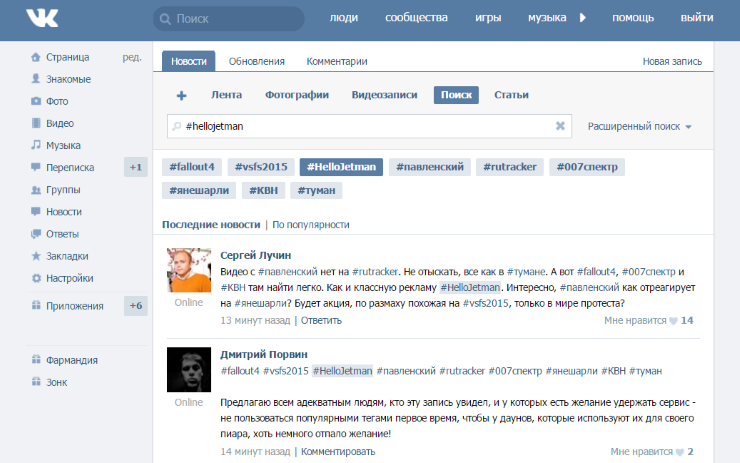Click the film icon beside Видео

pos(36,123)
